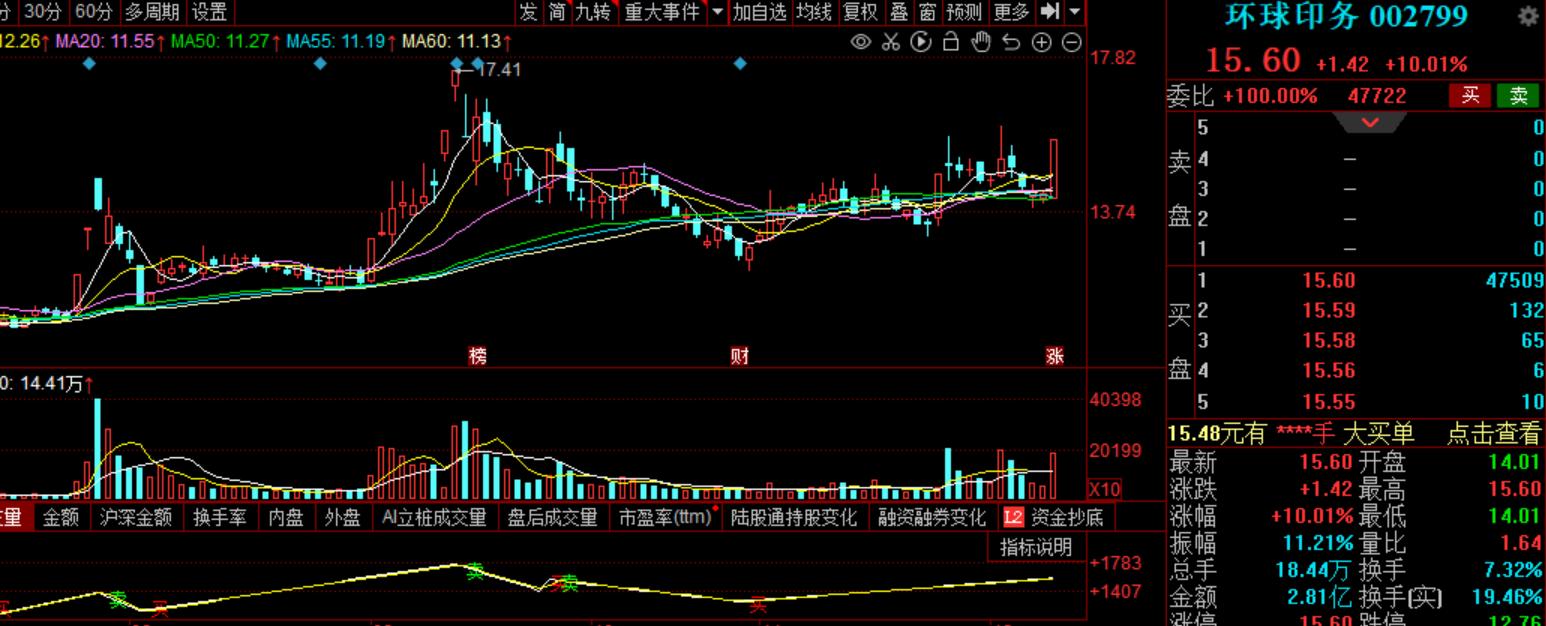This screenshot has width=1546, height=626.
Task: Open 多周期 multi-period view
Action: click(x=152, y=12)
